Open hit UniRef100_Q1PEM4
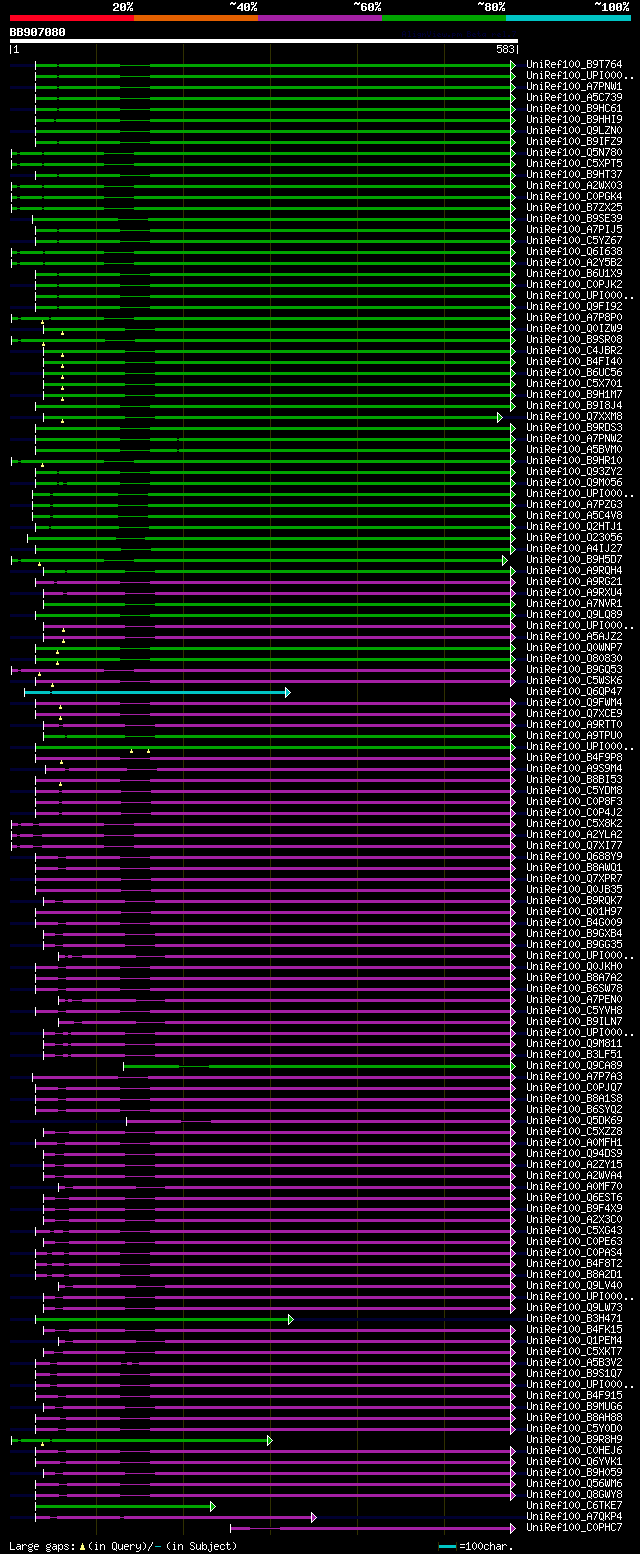 (x=574, y=1341)
